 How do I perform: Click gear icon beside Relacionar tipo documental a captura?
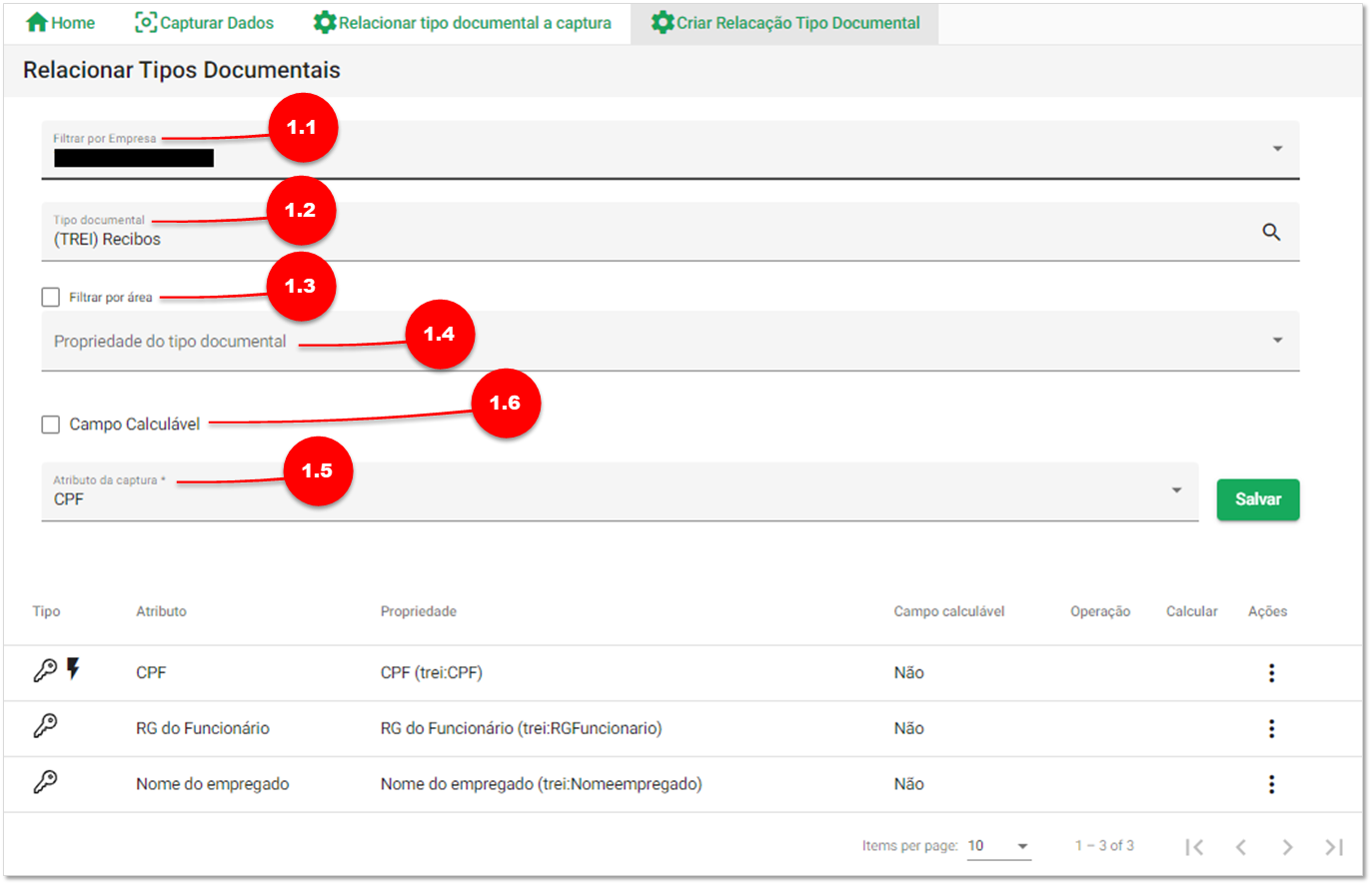tap(324, 22)
